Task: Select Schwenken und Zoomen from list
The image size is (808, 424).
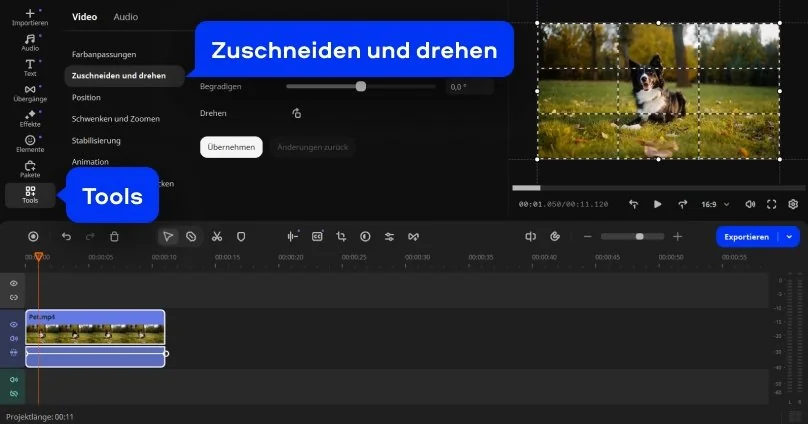Action: coord(115,119)
